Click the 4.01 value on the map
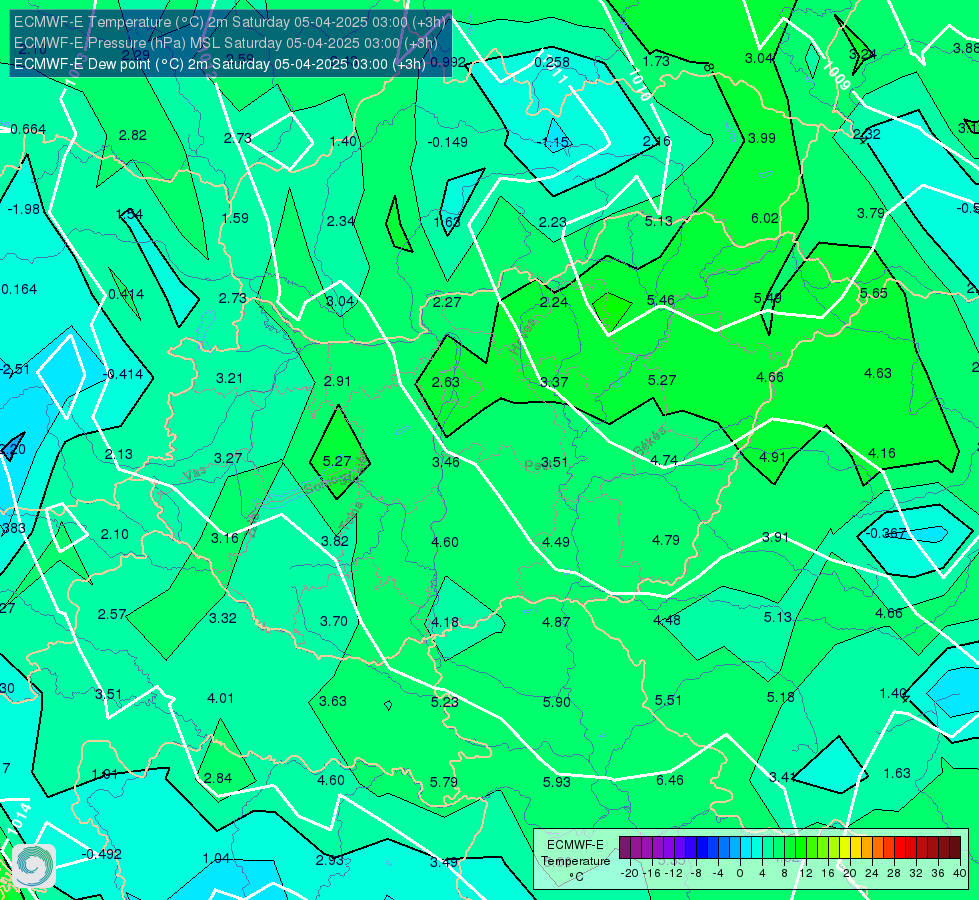This screenshot has height=900, width=979. click(220, 698)
